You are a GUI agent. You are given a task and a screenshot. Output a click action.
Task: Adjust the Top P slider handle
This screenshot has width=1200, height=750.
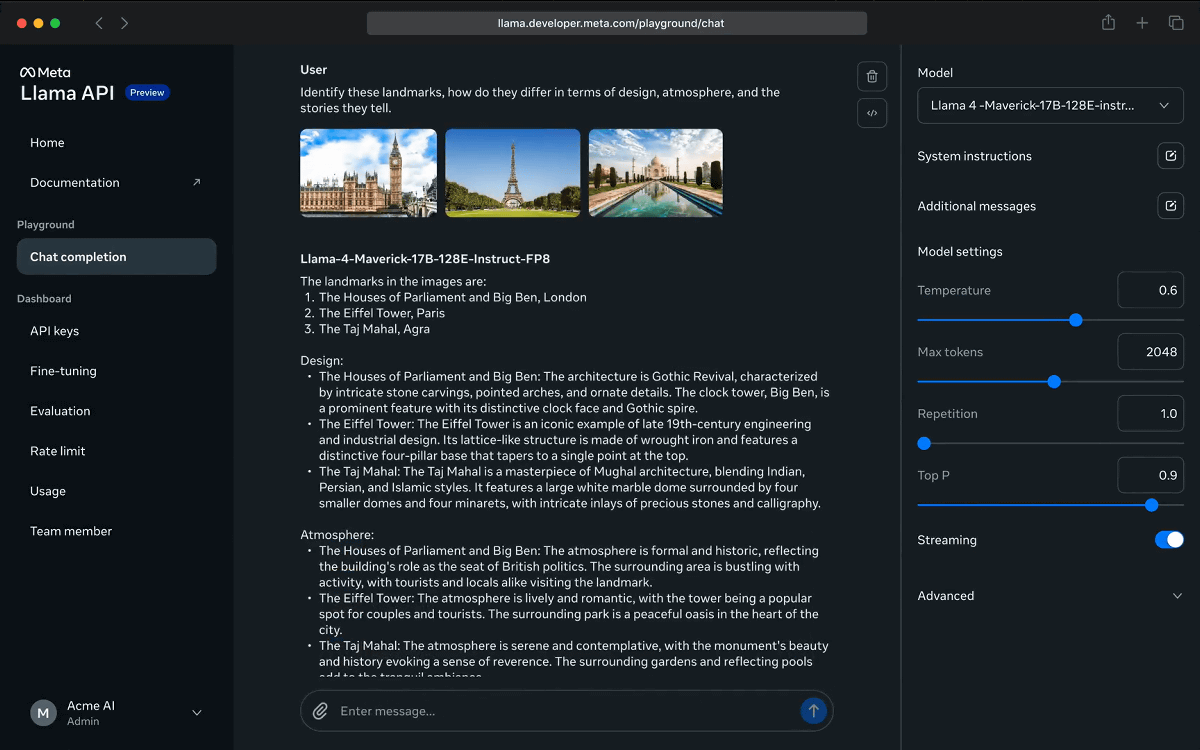(x=1152, y=505)
